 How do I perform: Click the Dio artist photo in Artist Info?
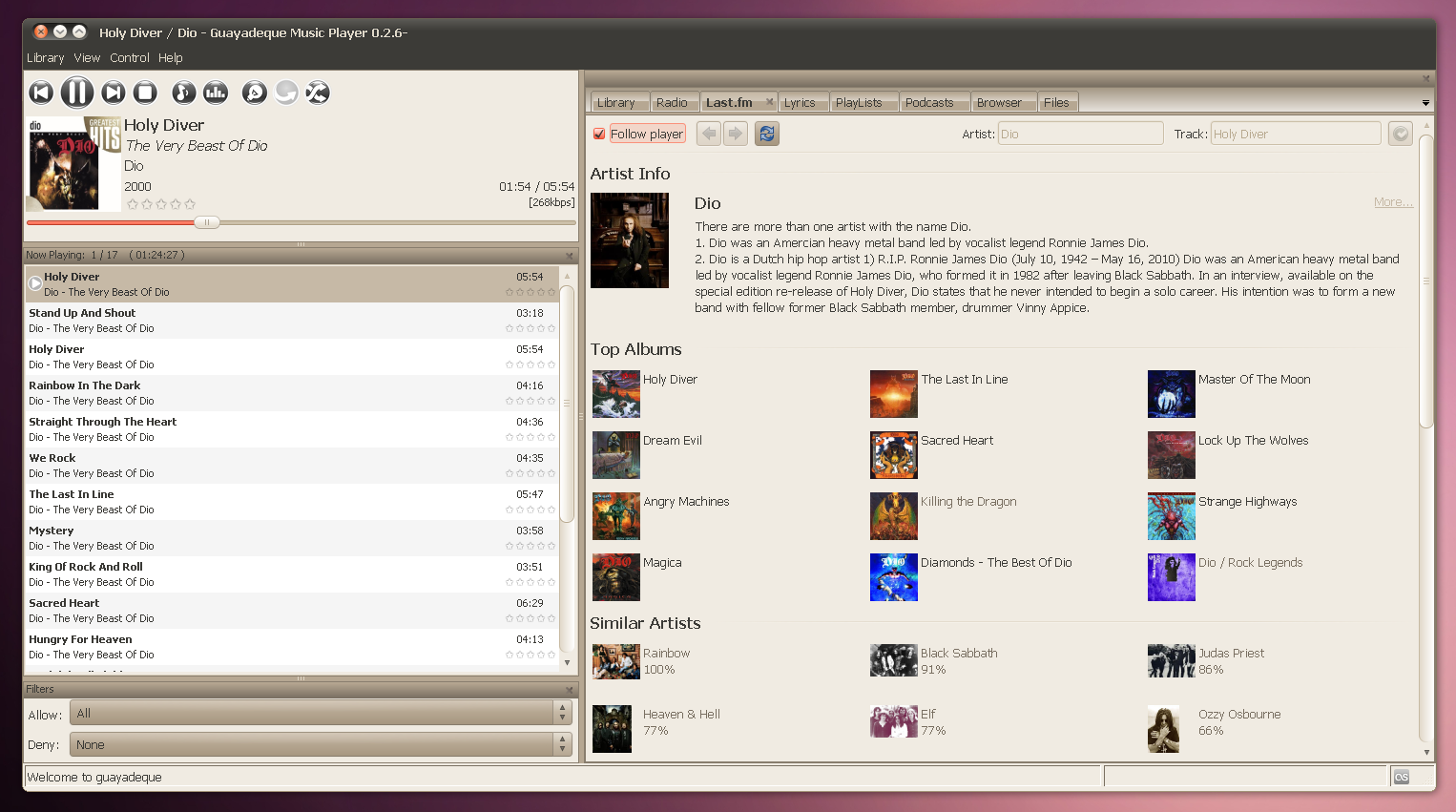point(630,240)
